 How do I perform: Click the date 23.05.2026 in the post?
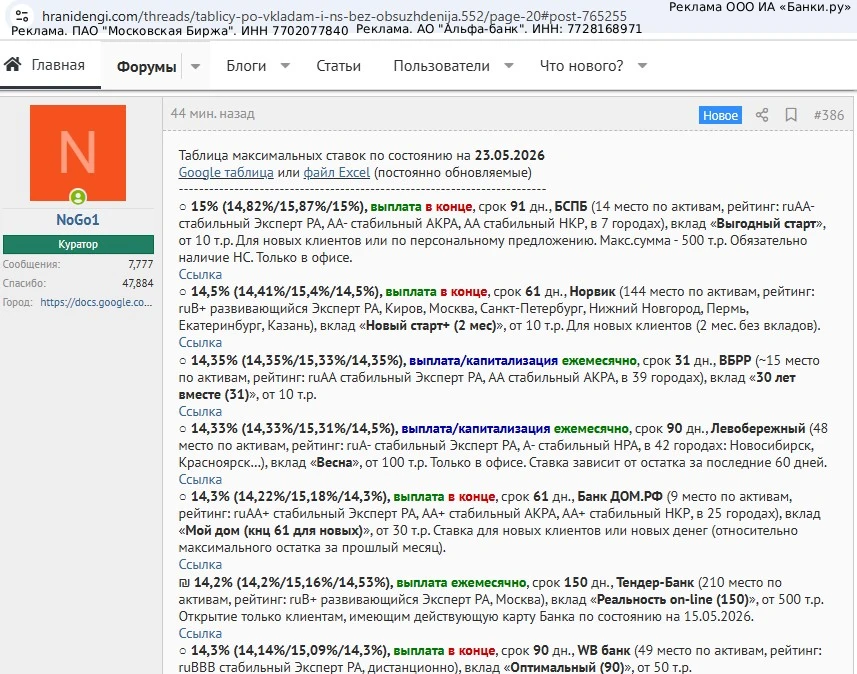509,155
